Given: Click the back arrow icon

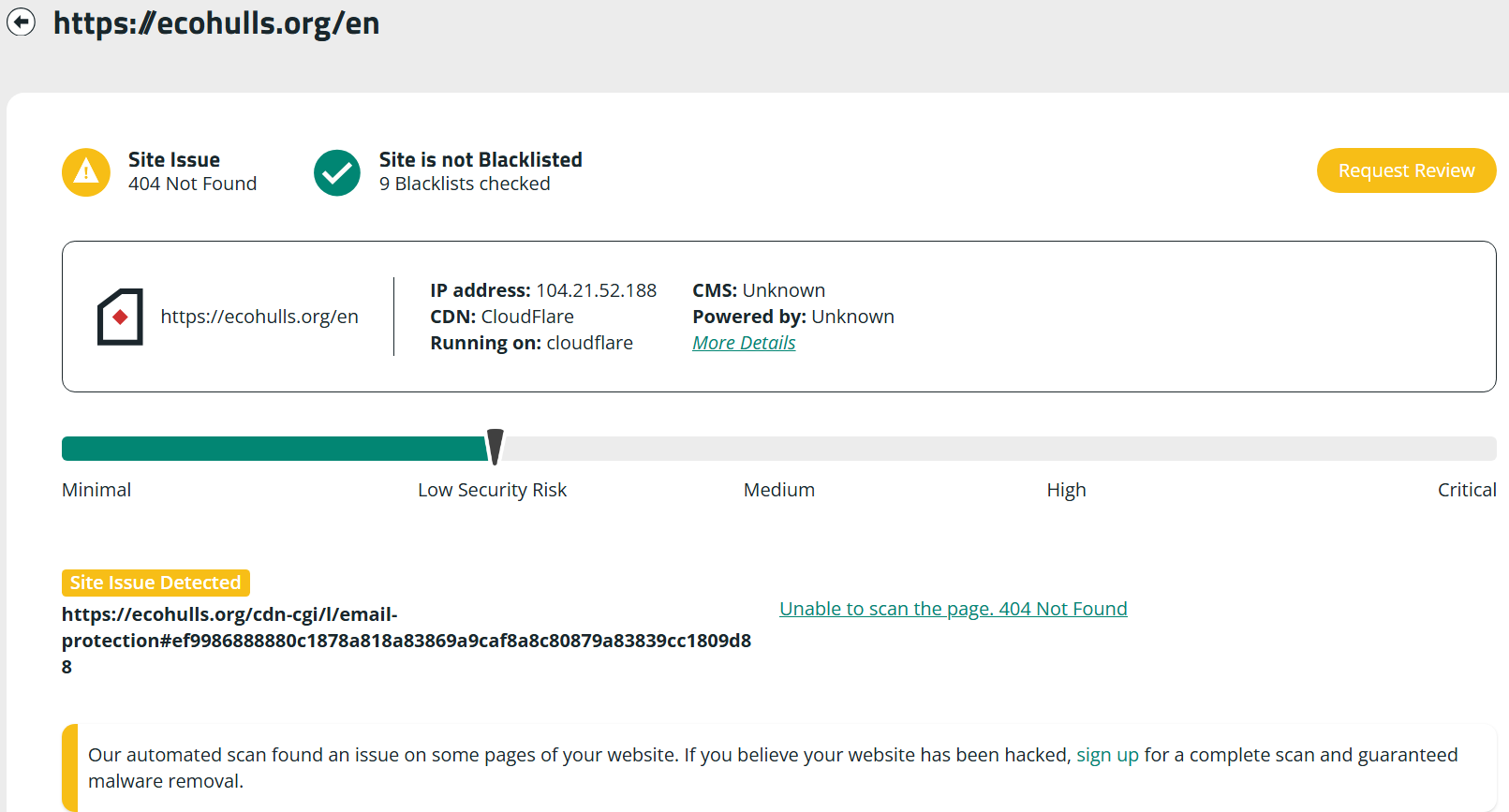Looking at the screenshot, I should pyautogui.click(x=21, y=22).
